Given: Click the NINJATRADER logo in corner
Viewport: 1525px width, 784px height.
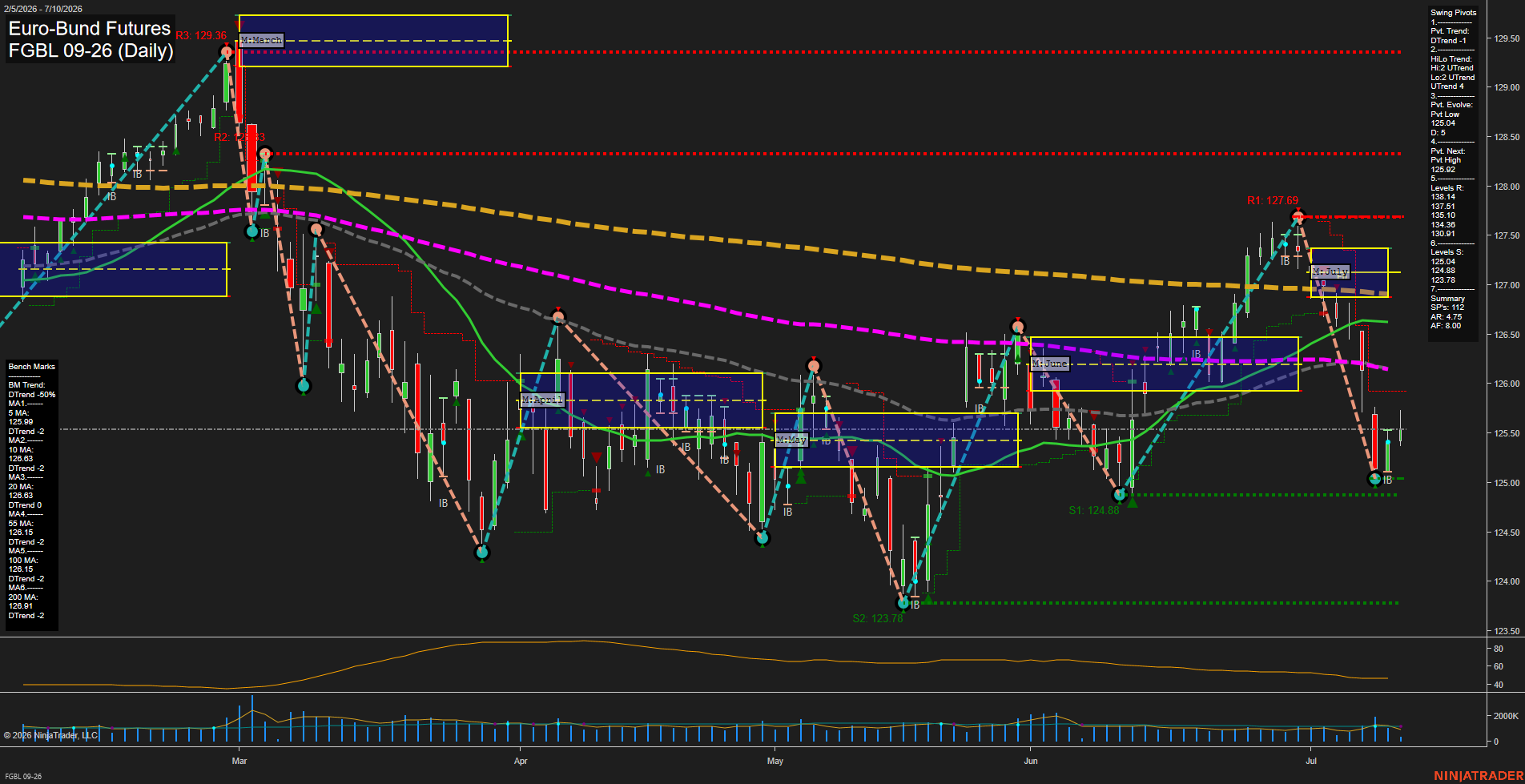Looking at the screenshot, I should pyautogui.click(x=1478, y=776).
